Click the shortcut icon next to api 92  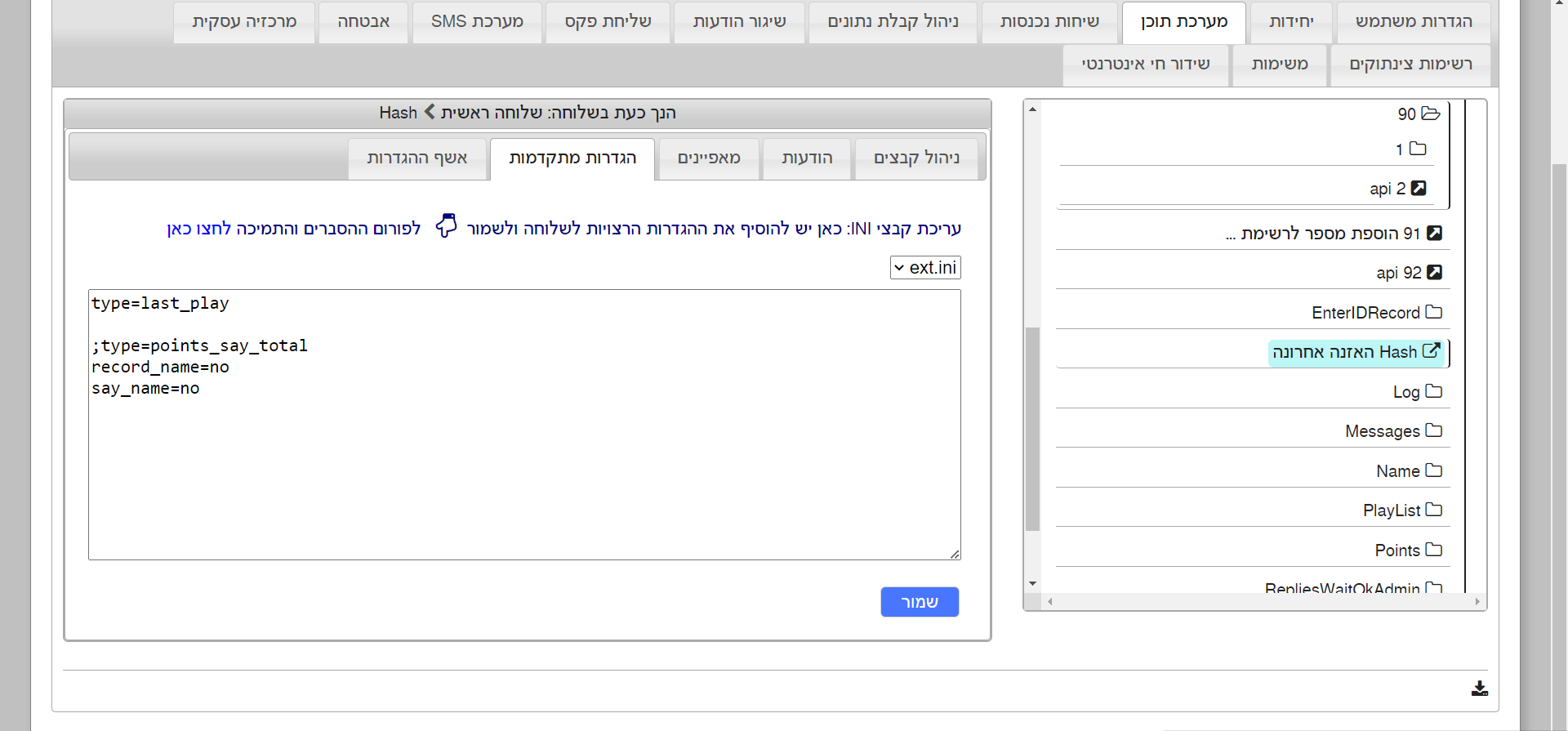point(1434,272)
